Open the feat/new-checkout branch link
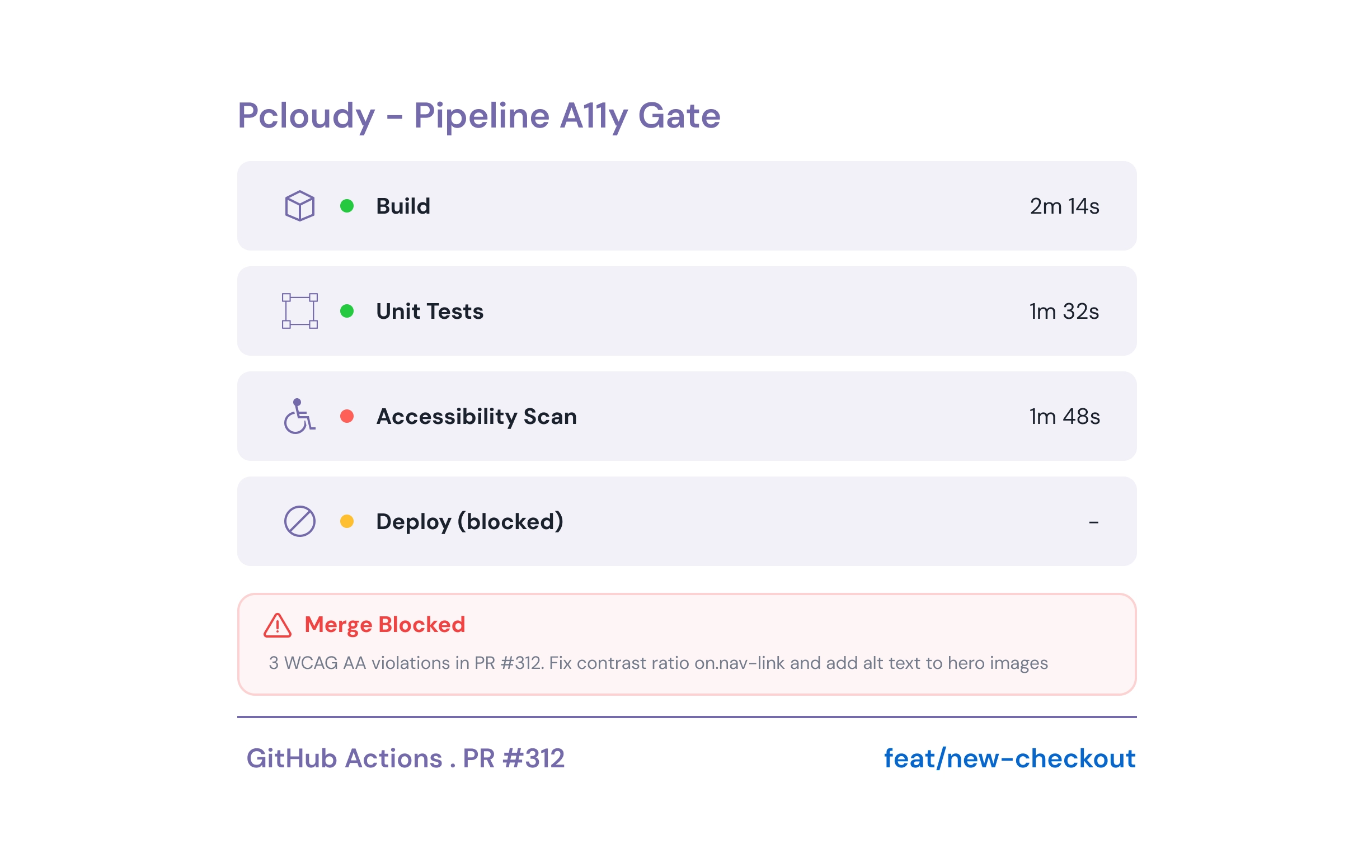This screenshot has height=868, width=1372. coord(1009,758)
